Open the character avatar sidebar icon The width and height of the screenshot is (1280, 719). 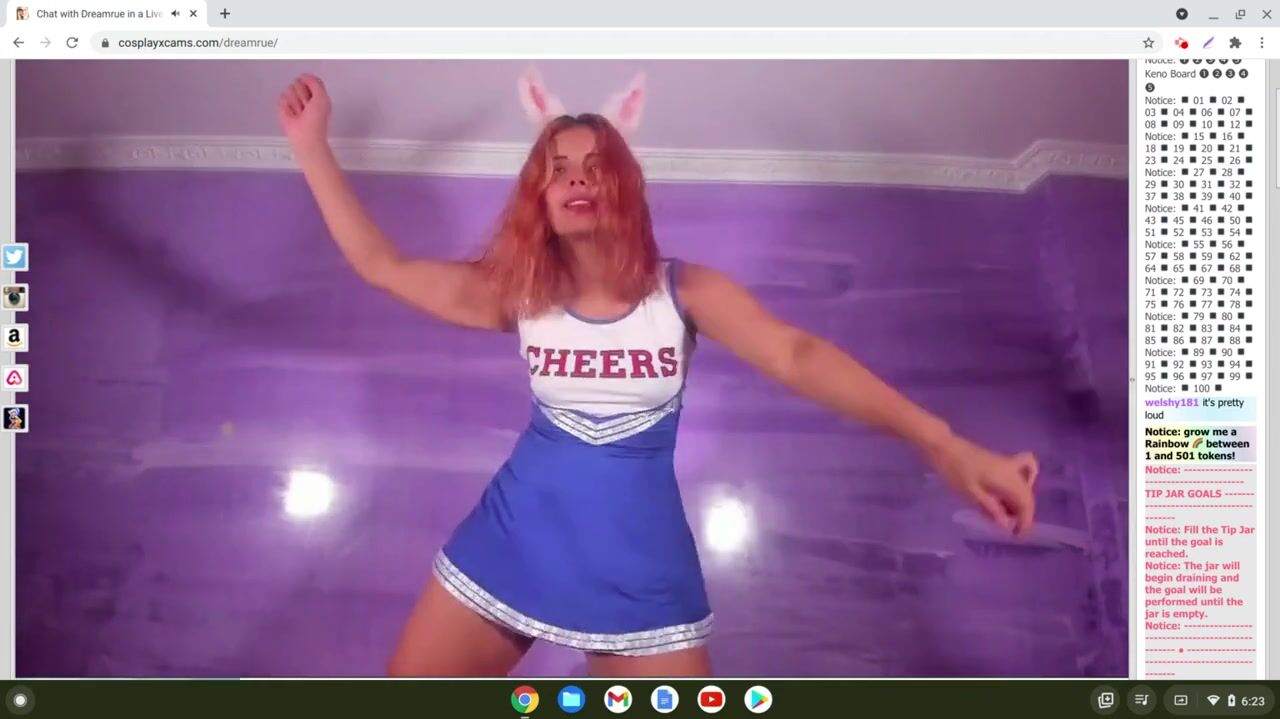[14, 418]
